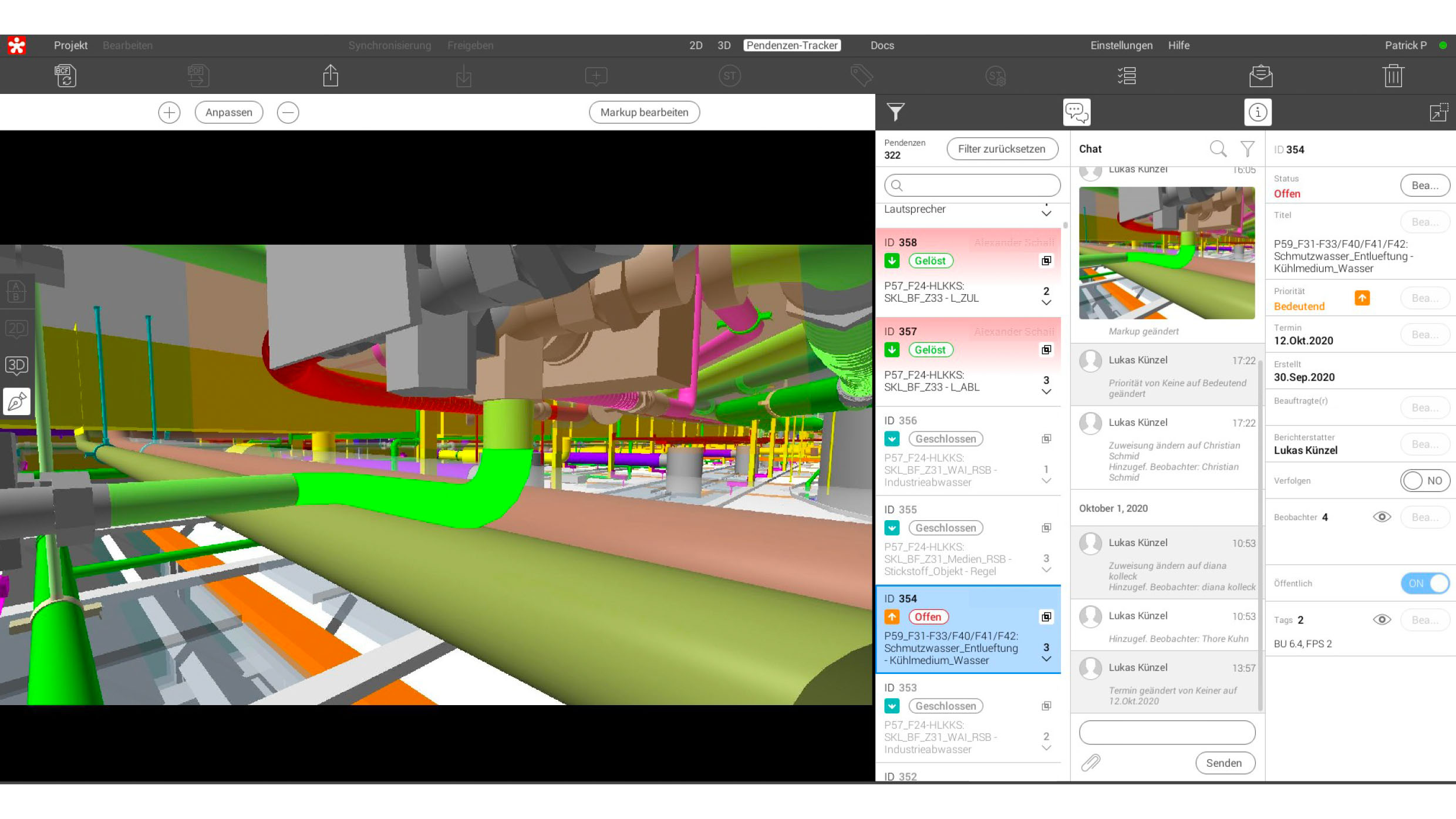Click the Filter zurücksetzen button
Screen dimensions: 1456x819
click(x=1002, y=149)
